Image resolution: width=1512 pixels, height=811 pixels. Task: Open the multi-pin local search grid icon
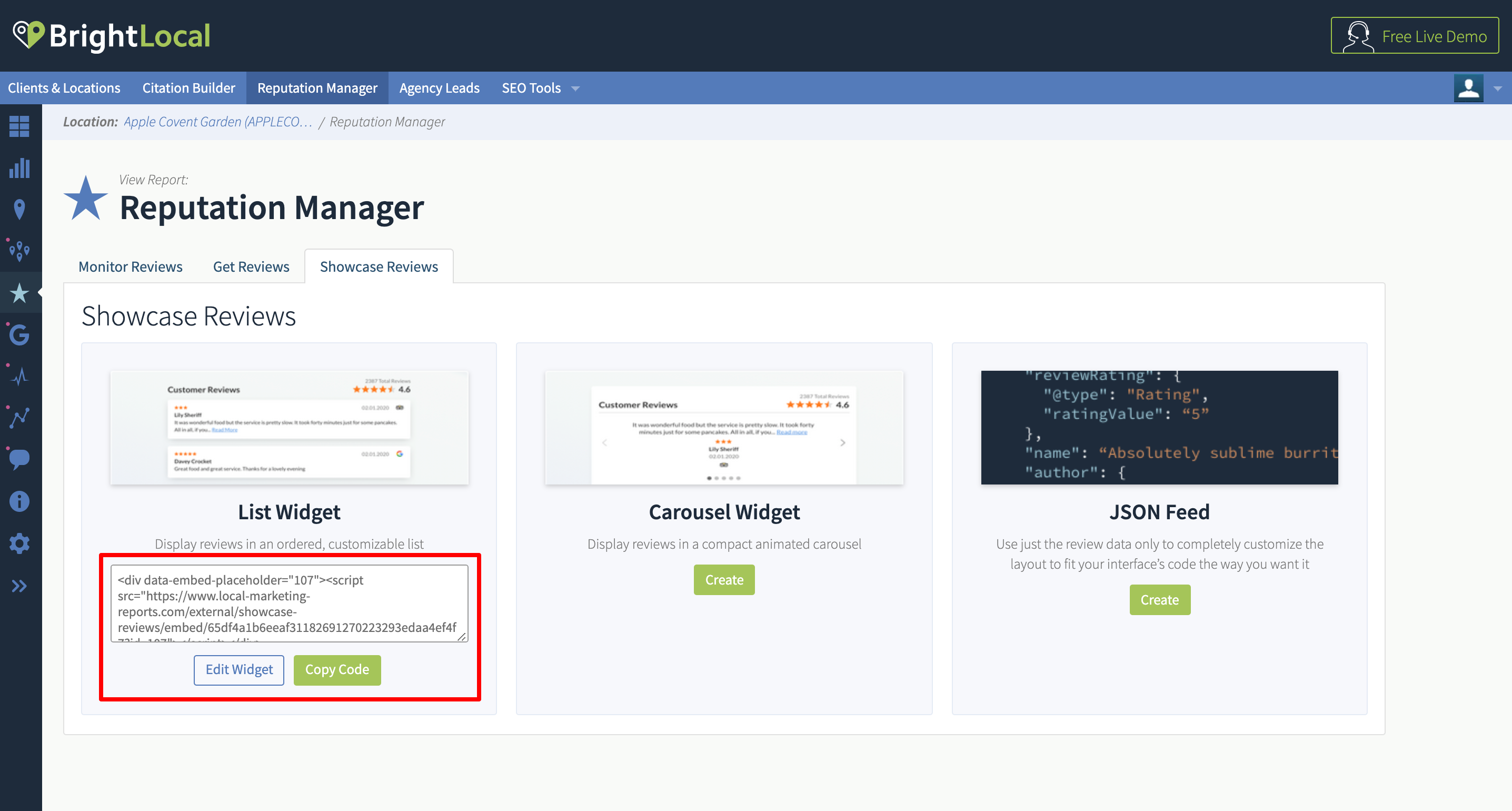coord(19,251)
